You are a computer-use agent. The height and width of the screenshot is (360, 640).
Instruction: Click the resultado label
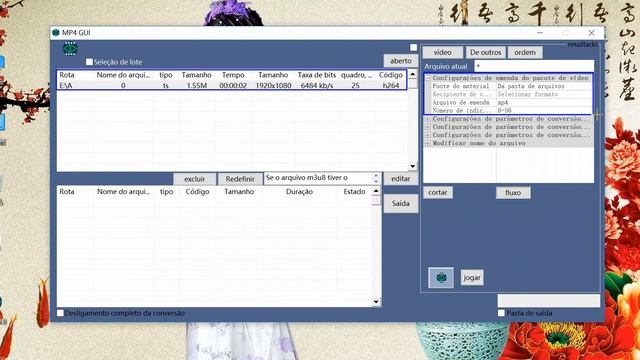click(x=582, y=44)
